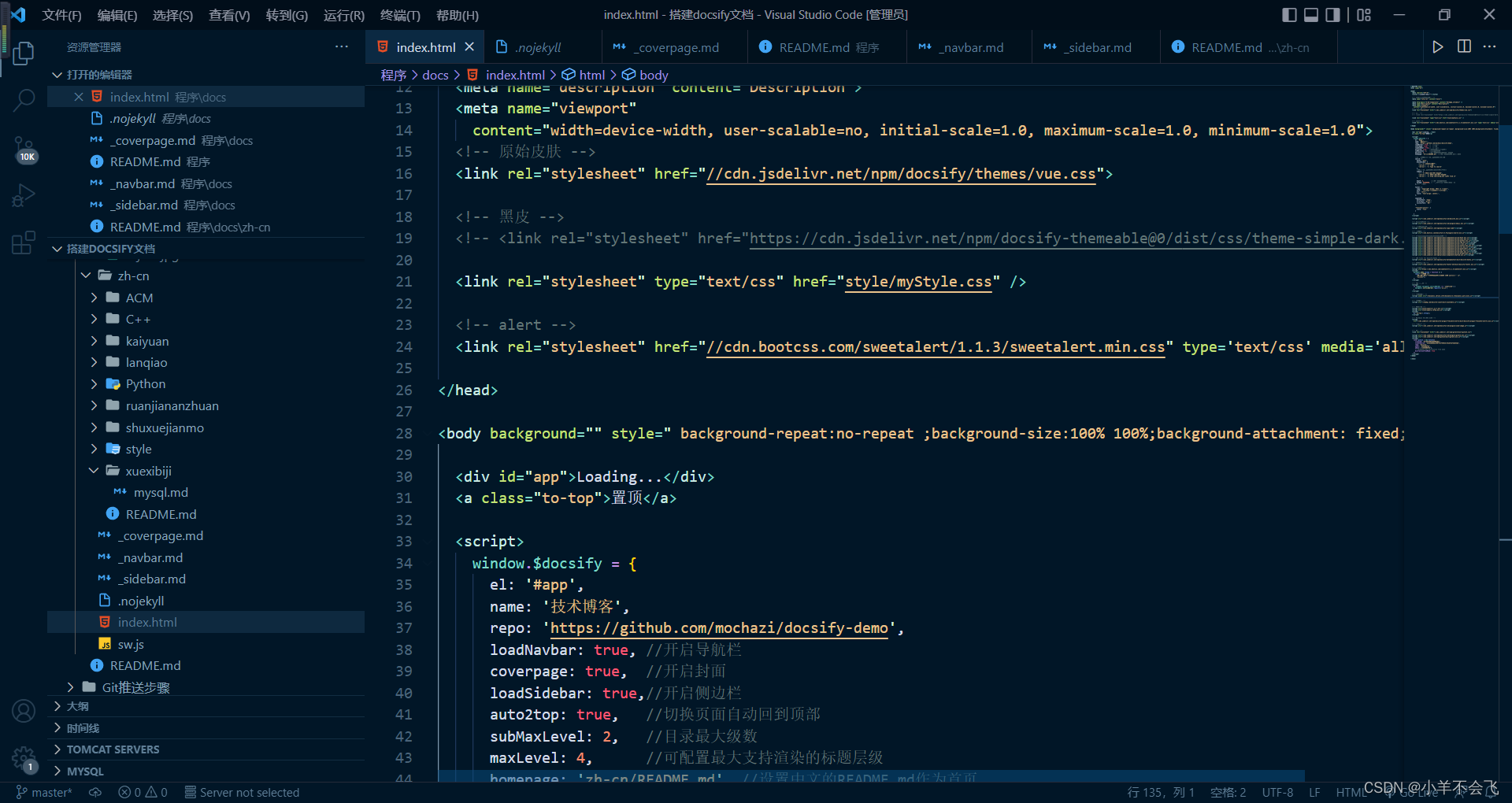Viewport: 1512px width, 803px height.
Task: Open the 终端(T) menu
Action: pyautogui.click(x=400, y=15)
